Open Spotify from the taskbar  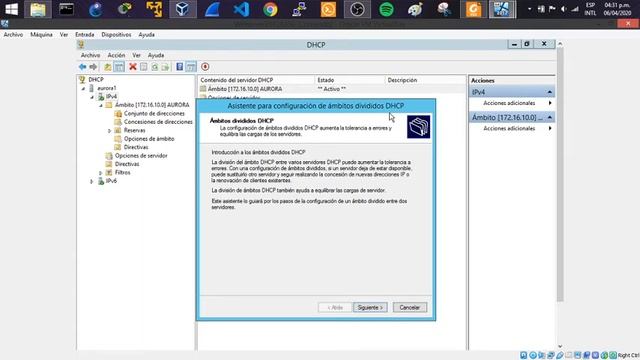coord(386,9)
